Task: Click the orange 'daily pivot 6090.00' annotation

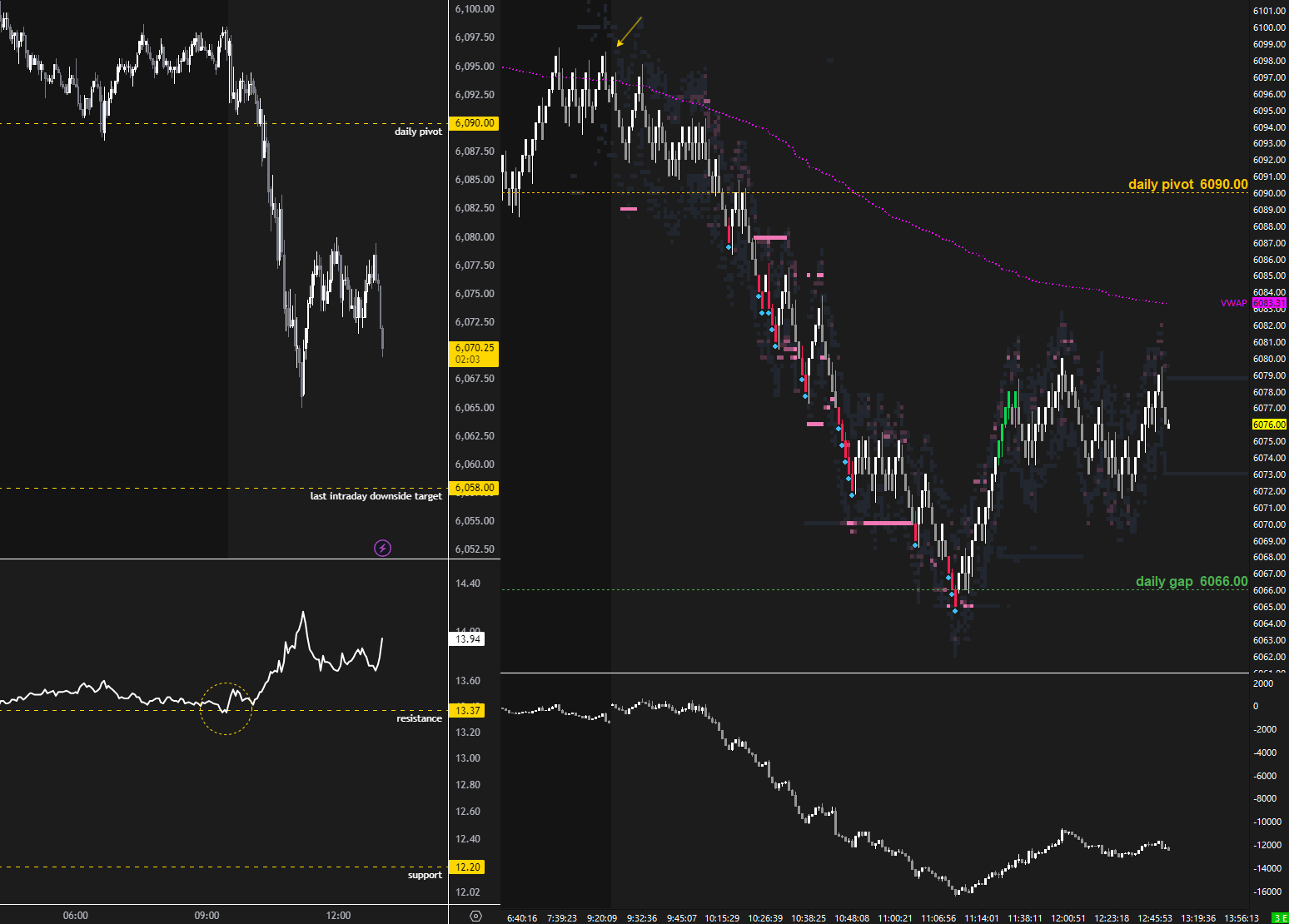Action: click(1188, 184)
